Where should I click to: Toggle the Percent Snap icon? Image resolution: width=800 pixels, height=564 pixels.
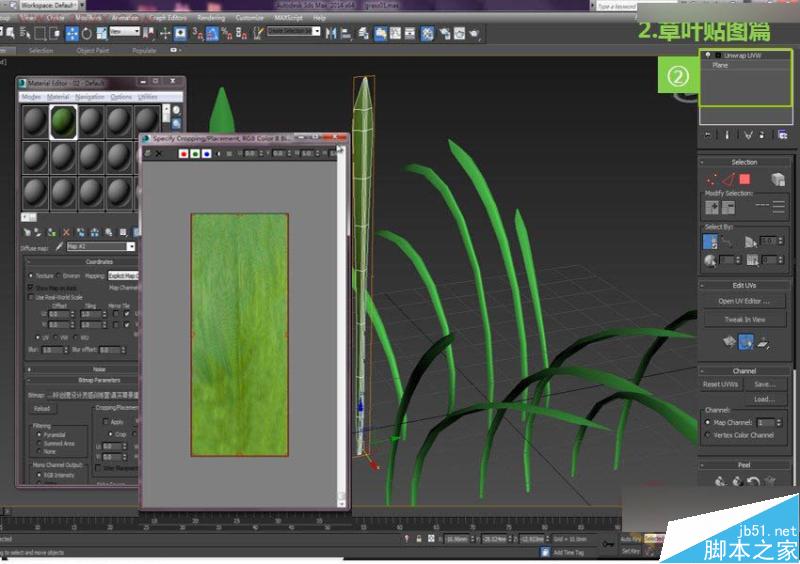(227, 34)
